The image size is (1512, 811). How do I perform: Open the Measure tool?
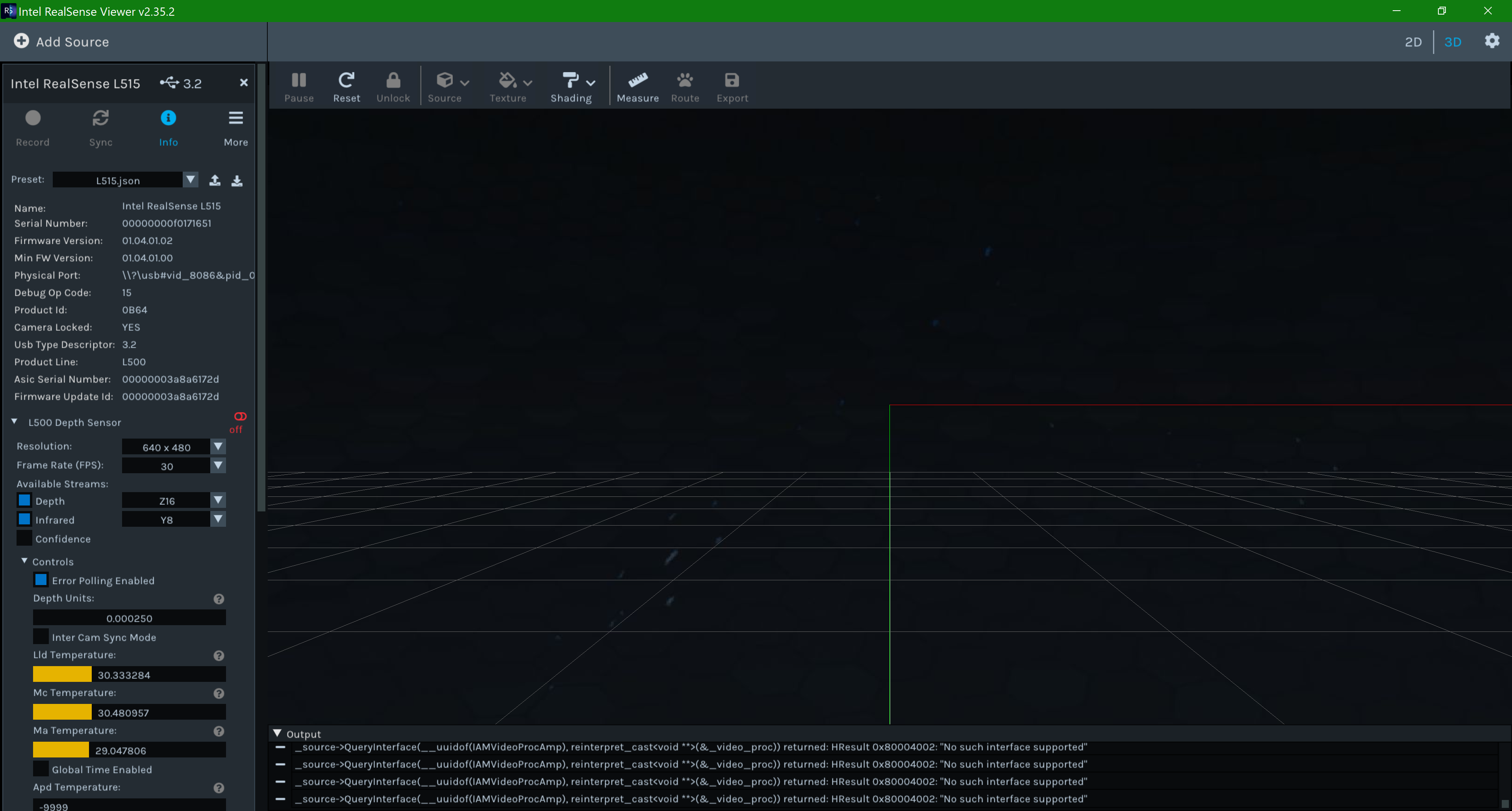click(637, 86)
